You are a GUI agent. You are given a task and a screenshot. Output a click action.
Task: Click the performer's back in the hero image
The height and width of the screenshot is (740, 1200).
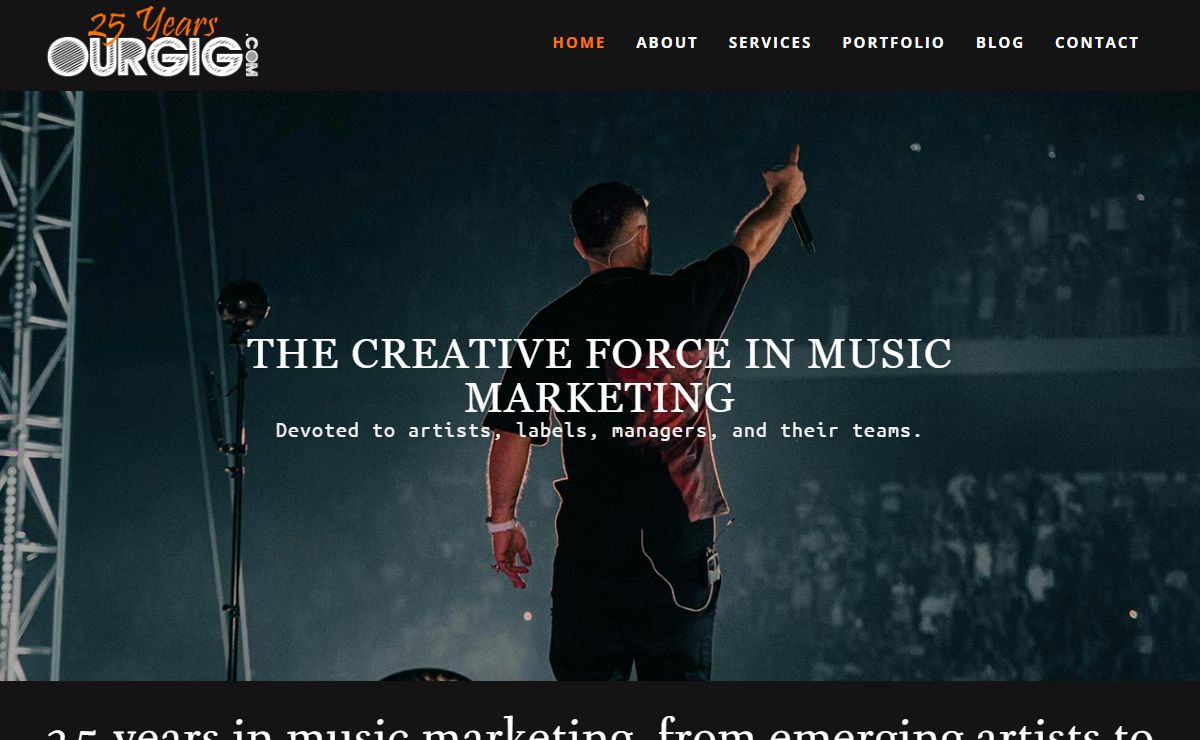click(x=632, y=380)
